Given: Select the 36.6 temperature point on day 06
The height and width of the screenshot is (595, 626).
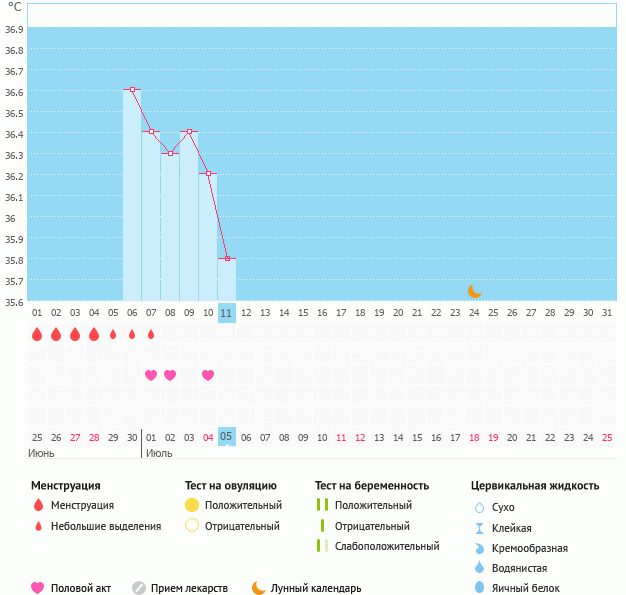Looking at the screenshot, I should (132, 89).
